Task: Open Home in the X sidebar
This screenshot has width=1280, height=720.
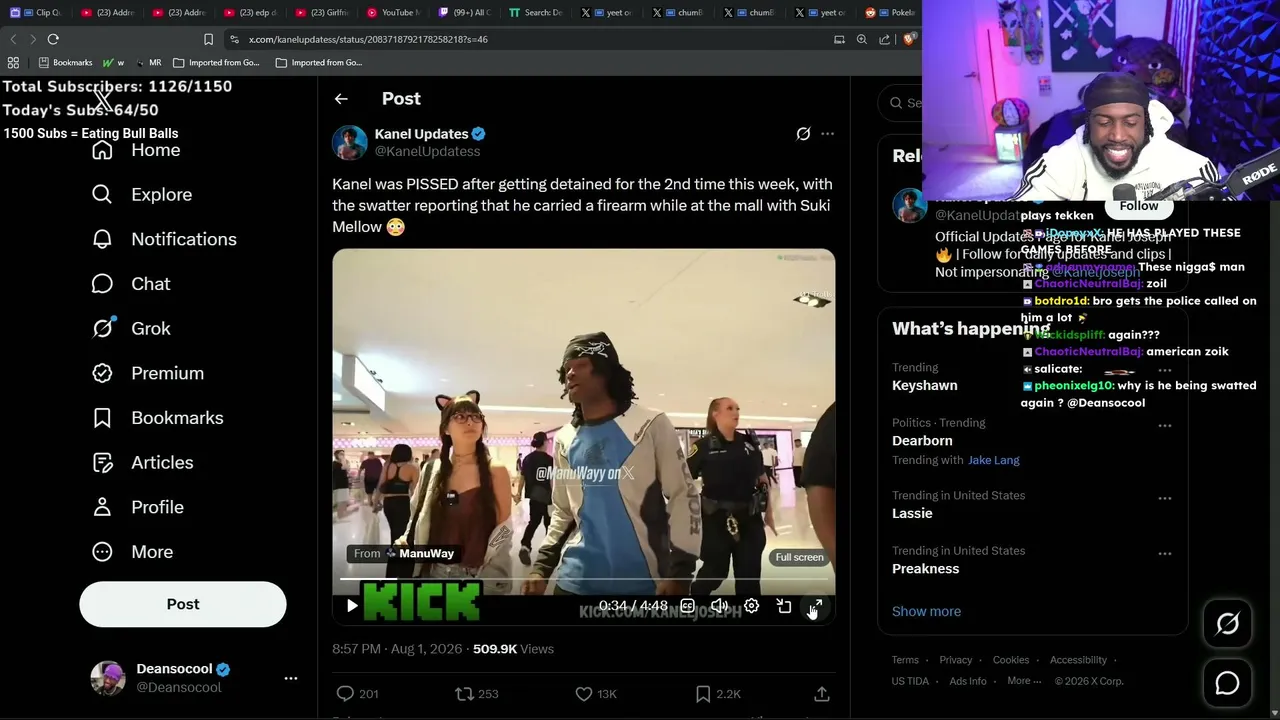Action: point(136,150)
